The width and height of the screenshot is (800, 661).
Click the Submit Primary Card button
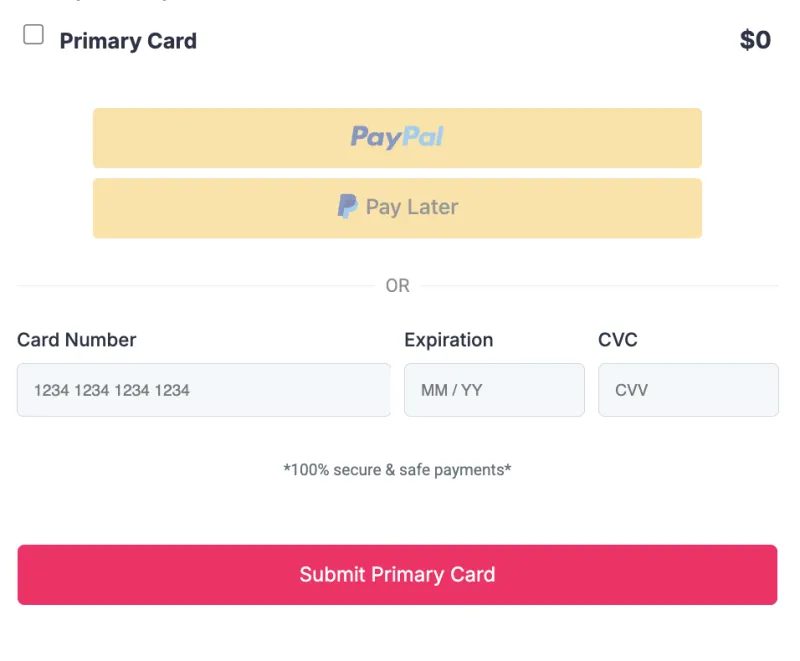click(x=397, y=575)
